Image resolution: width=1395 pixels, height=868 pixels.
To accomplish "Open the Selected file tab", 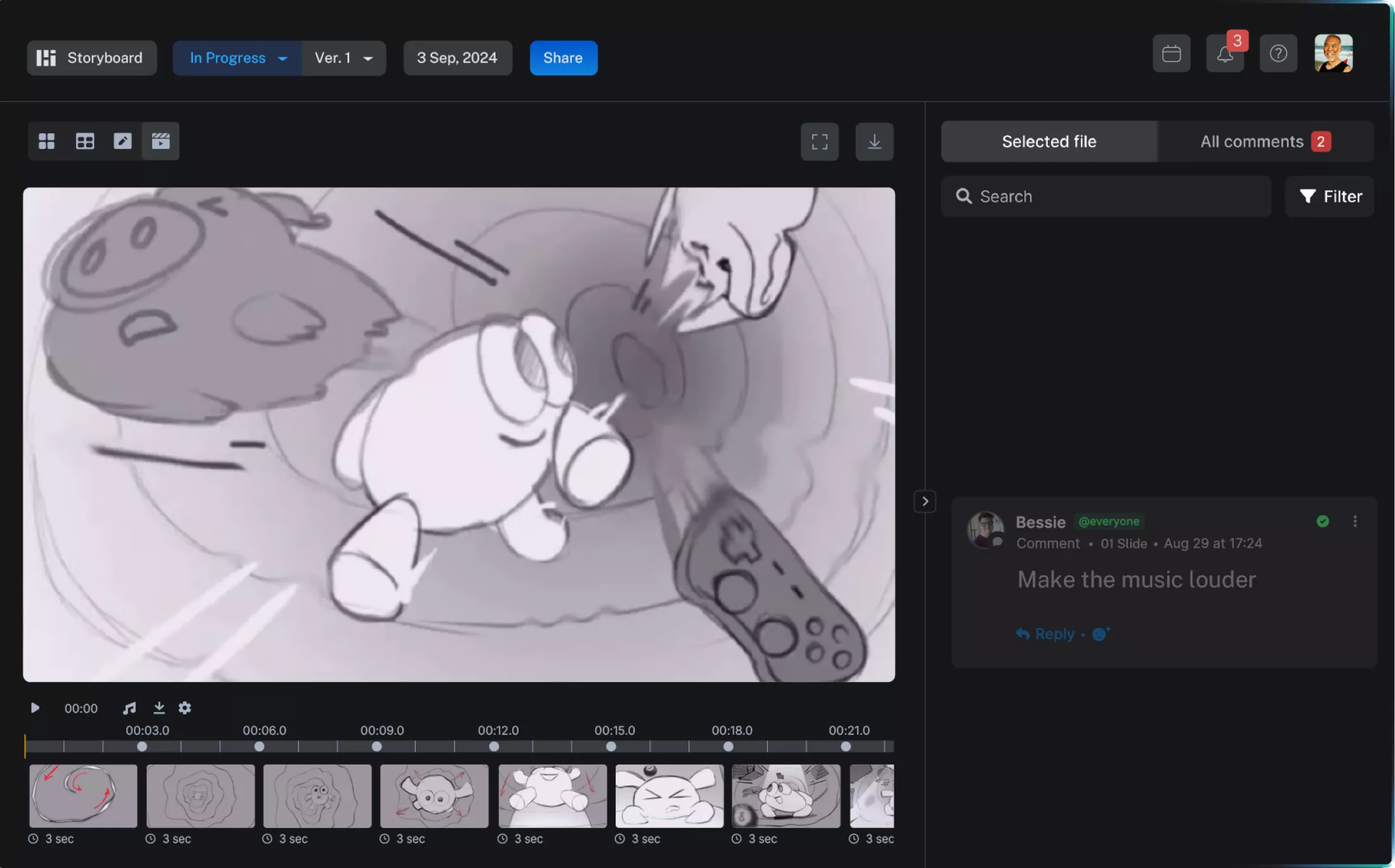I will [1048, 141].
